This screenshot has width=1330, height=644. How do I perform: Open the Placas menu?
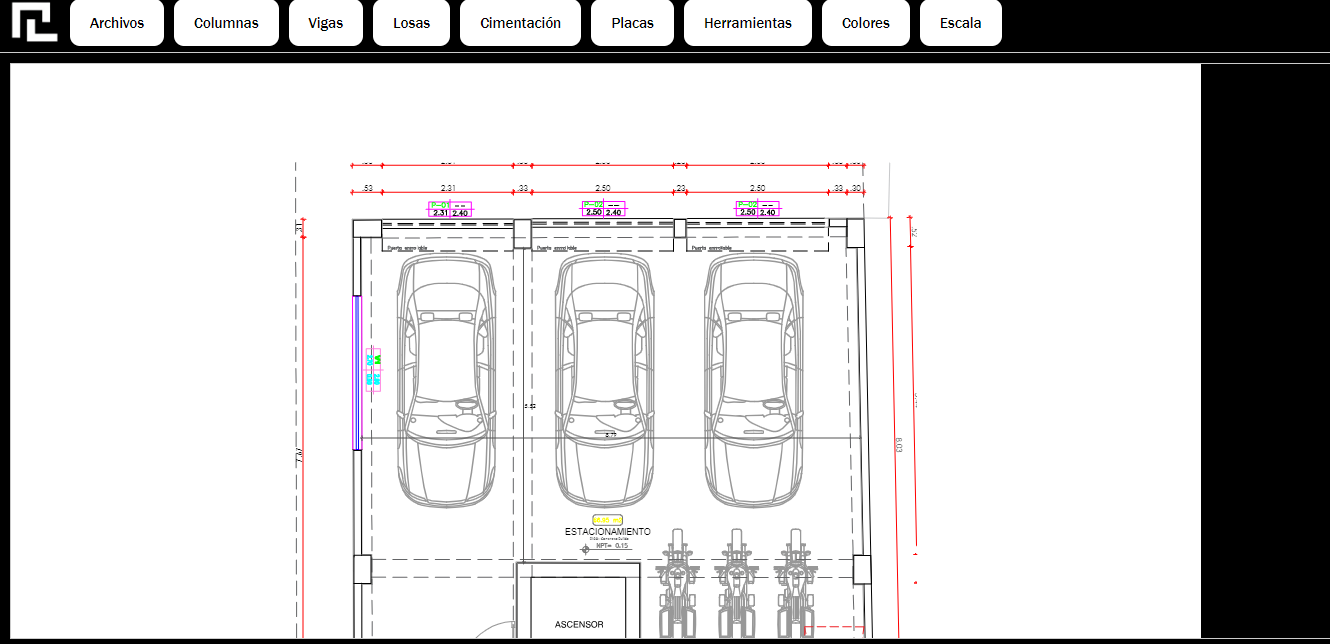click(x=632, y=23)
